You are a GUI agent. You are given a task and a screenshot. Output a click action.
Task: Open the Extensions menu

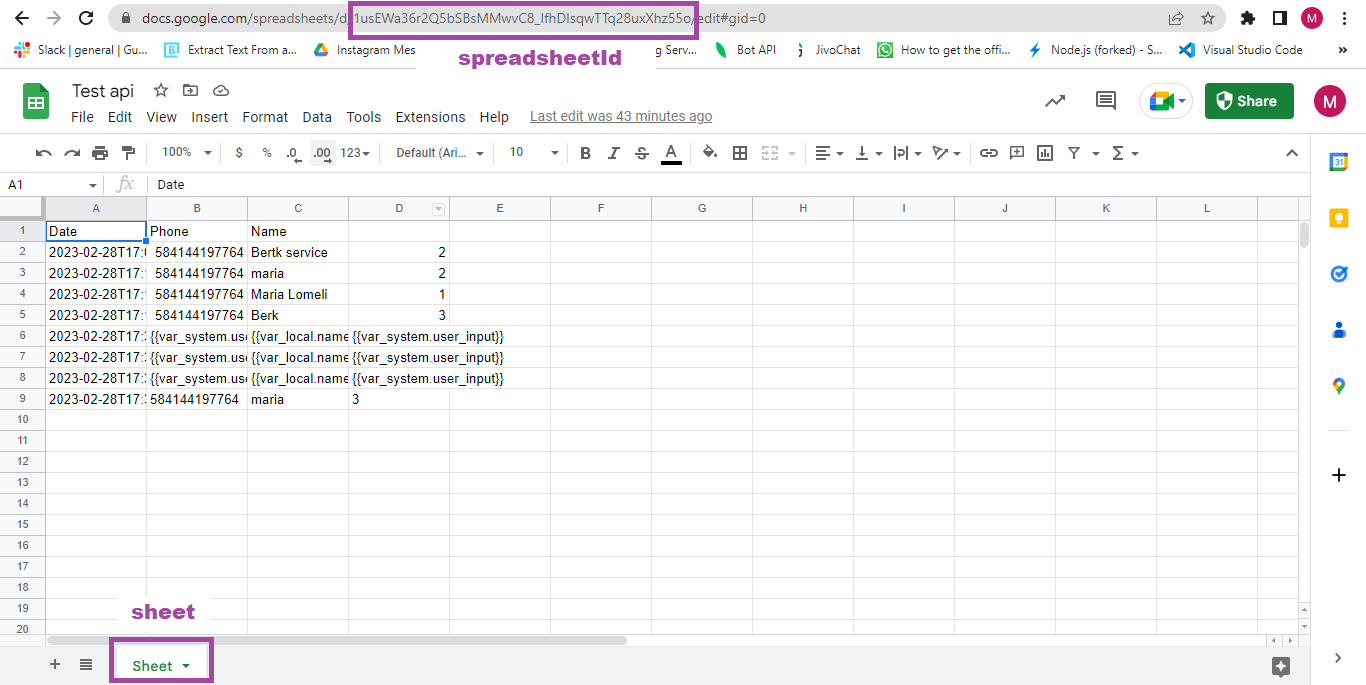coord(430,116)
